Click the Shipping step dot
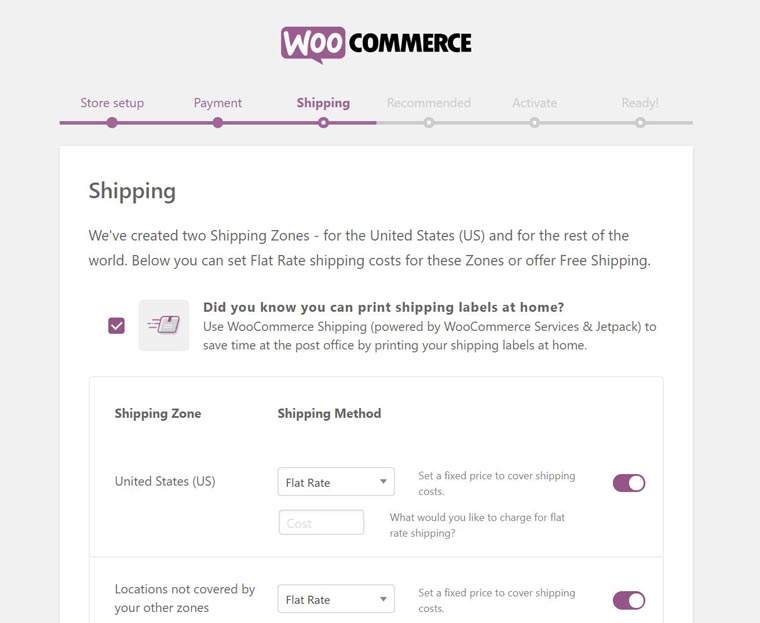Viewport: 760px width, 623px height. (x=323, y=123)
